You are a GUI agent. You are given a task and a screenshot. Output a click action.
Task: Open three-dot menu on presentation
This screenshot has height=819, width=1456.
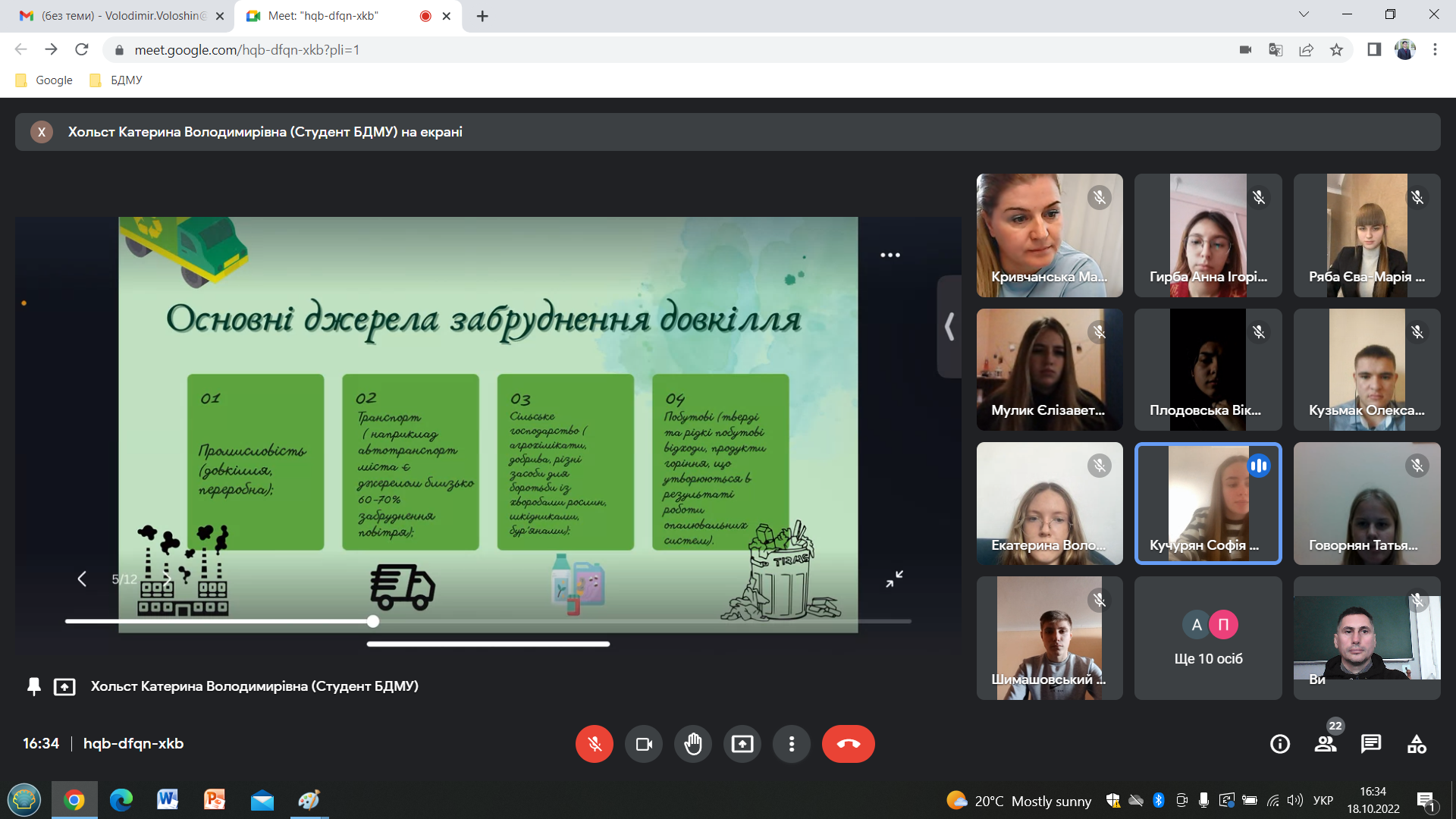(890, 255)
